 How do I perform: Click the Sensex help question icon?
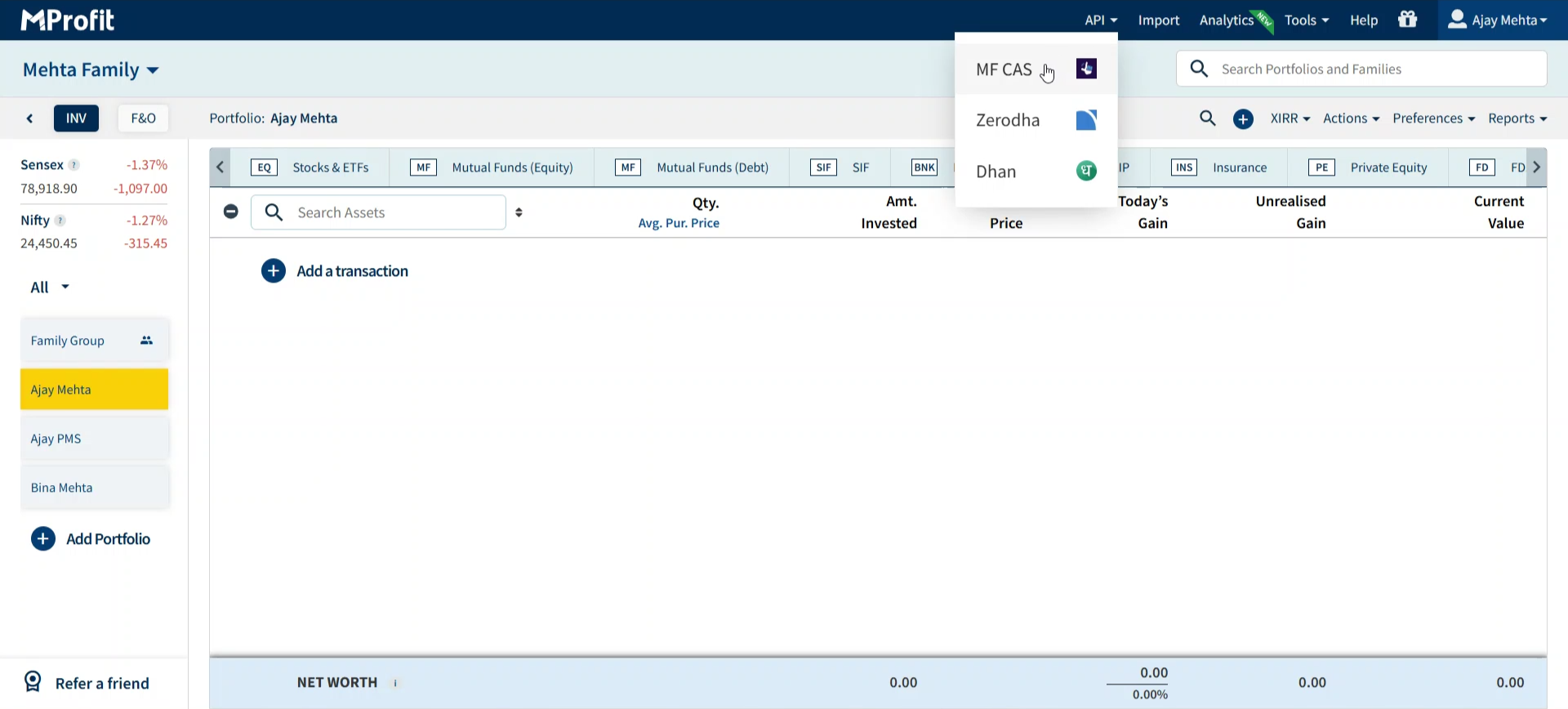coord(73,165)
